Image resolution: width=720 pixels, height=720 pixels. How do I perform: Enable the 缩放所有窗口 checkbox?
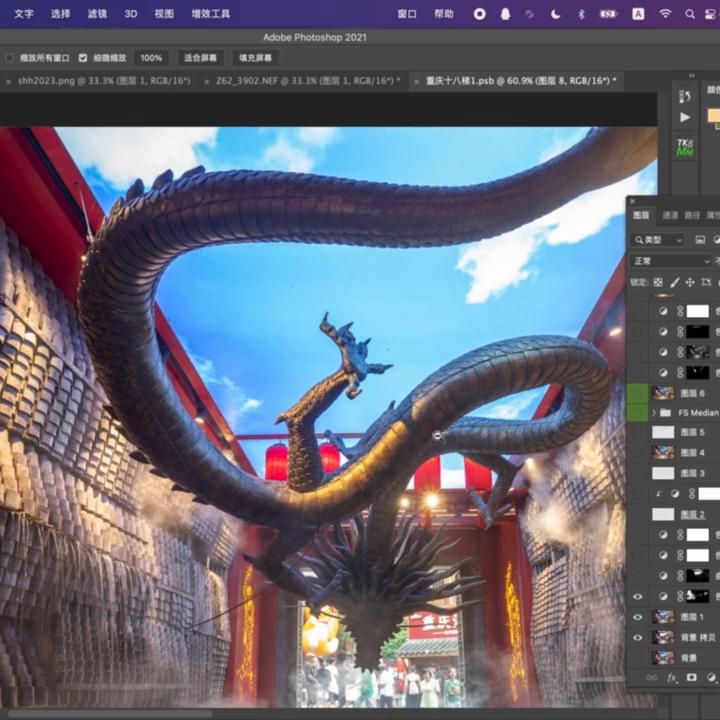10,58
